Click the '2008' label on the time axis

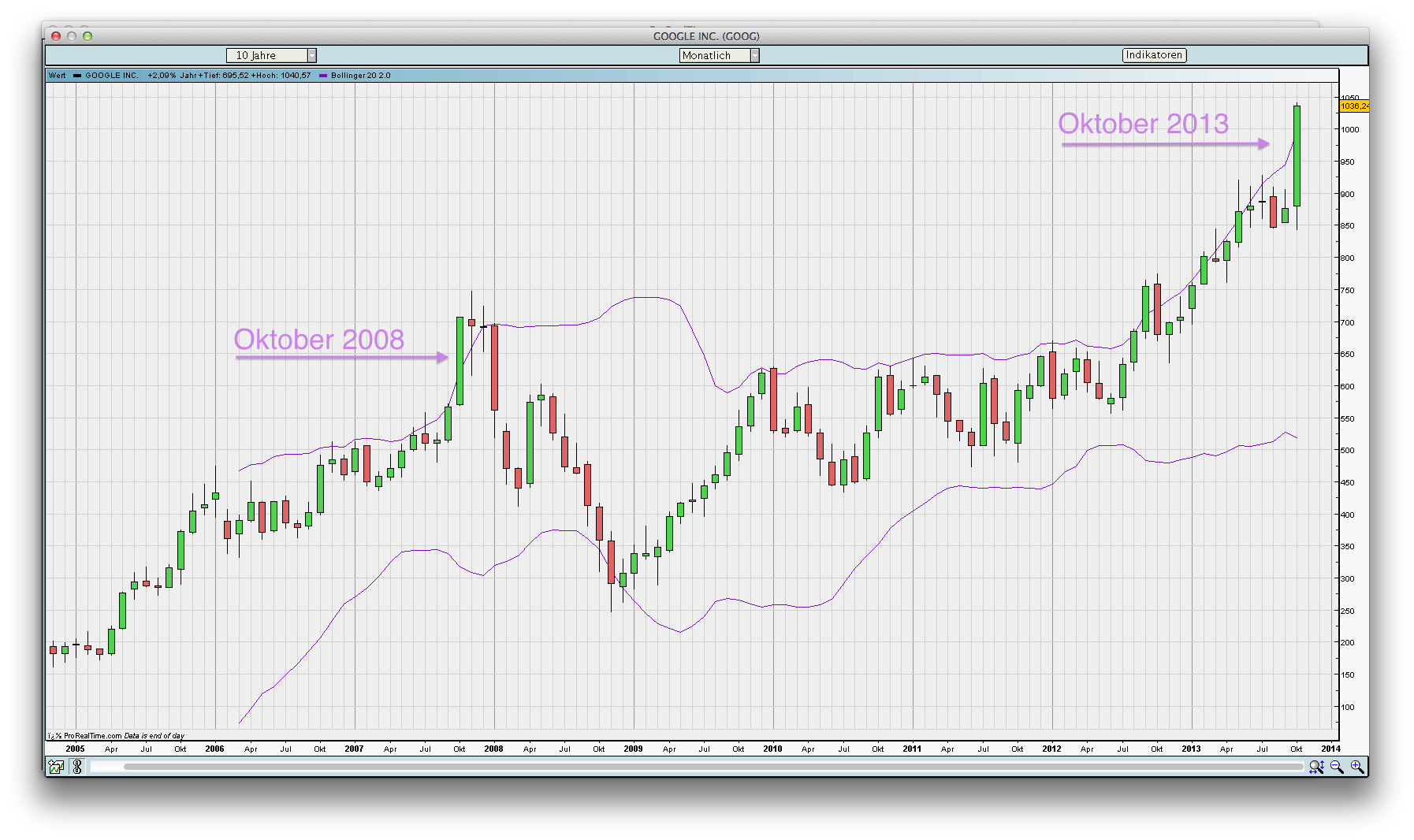(494, 749)
